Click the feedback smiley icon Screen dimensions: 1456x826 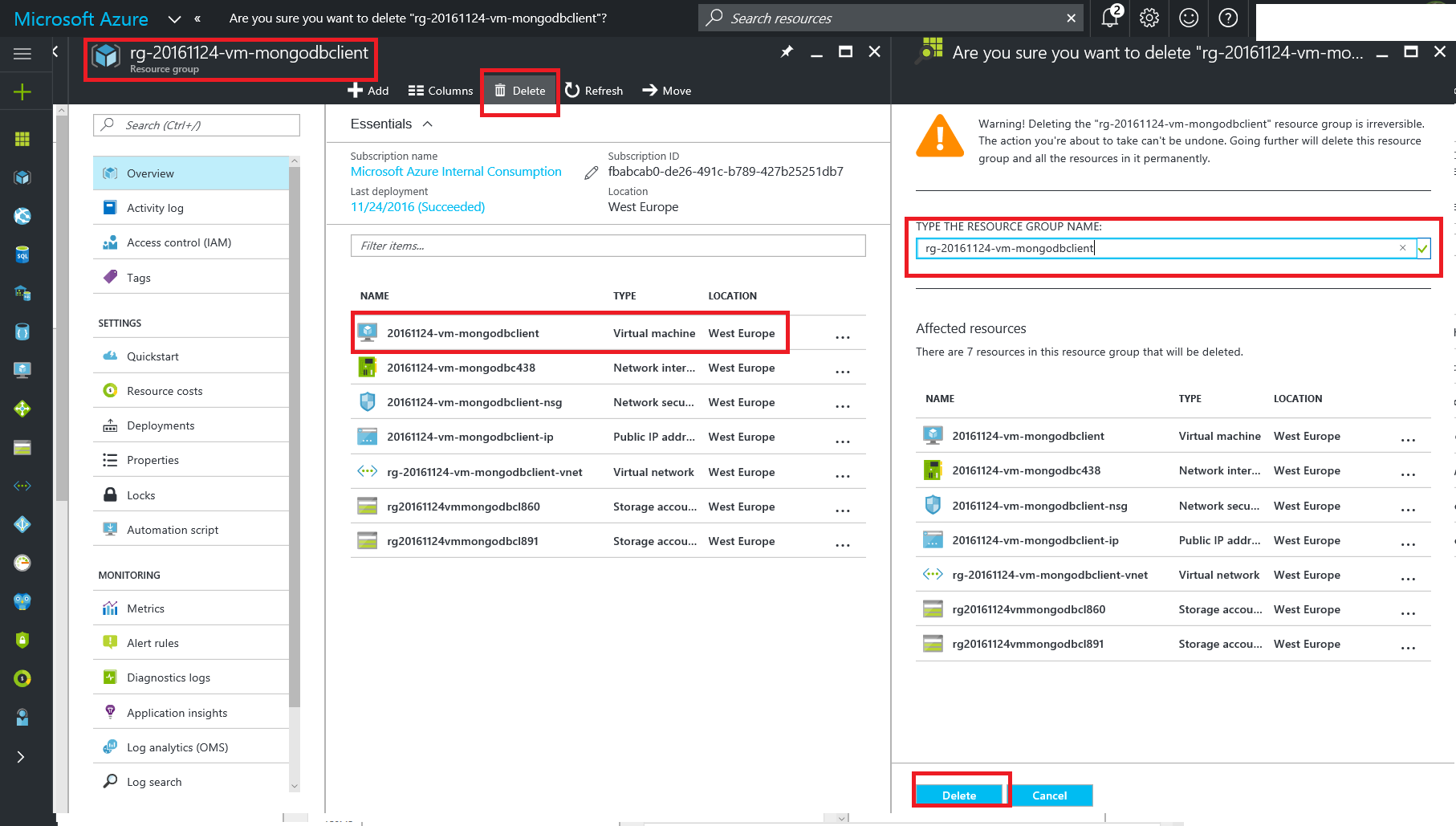(1189, 18)
